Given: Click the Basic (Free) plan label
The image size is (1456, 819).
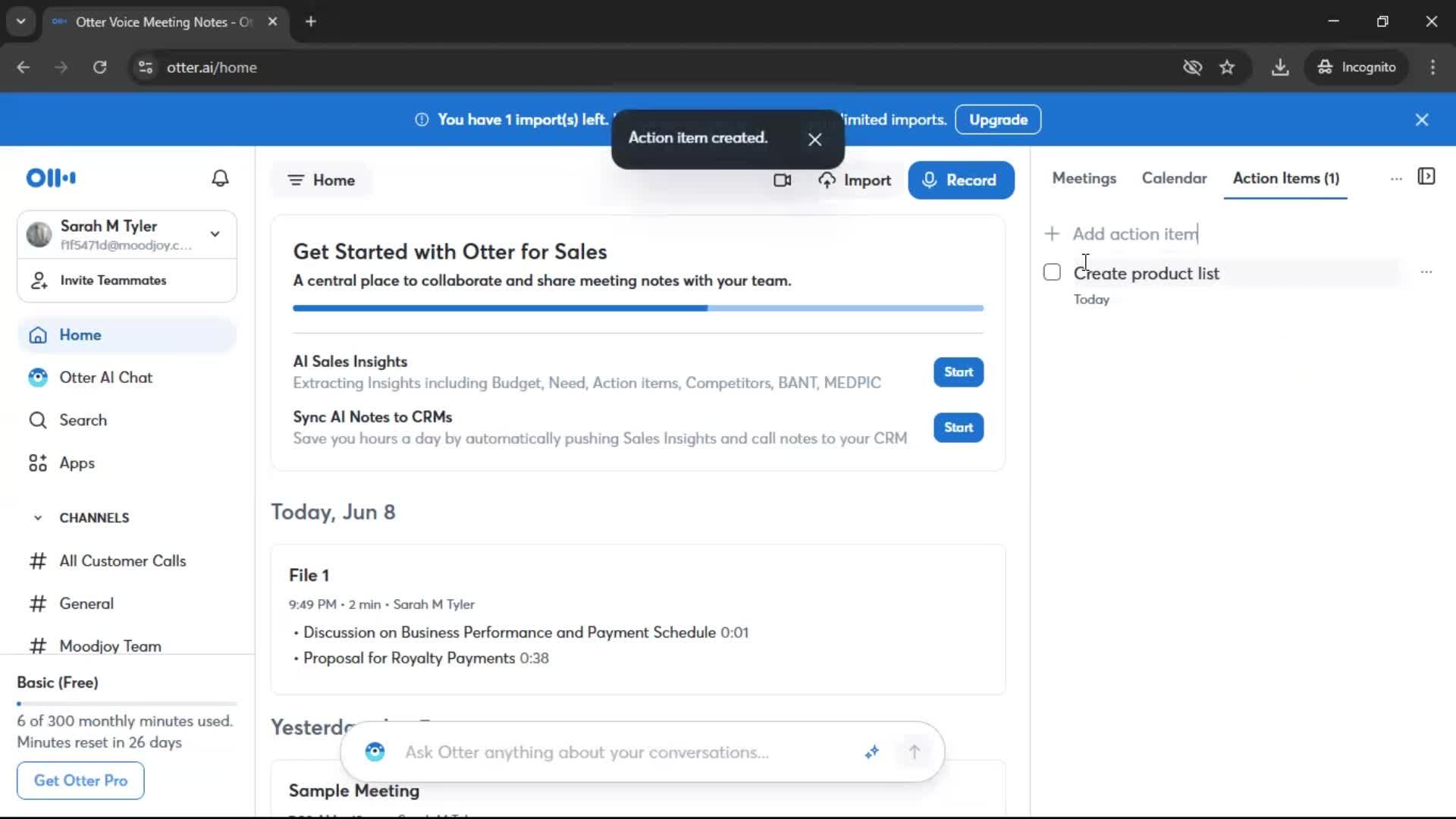Looking at the screenshot, I should [x=58, y=682].
